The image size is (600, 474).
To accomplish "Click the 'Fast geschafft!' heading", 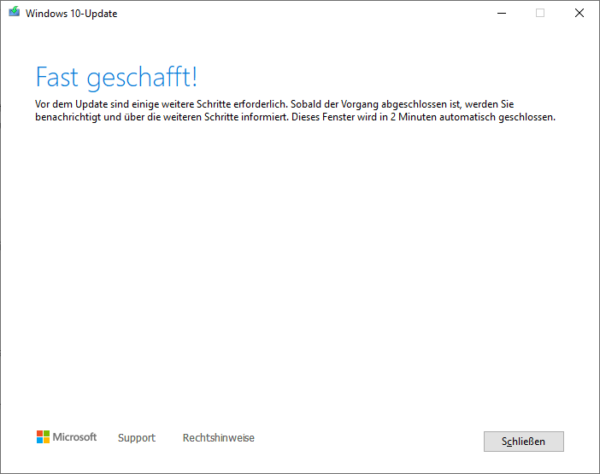I will (116, 78).
